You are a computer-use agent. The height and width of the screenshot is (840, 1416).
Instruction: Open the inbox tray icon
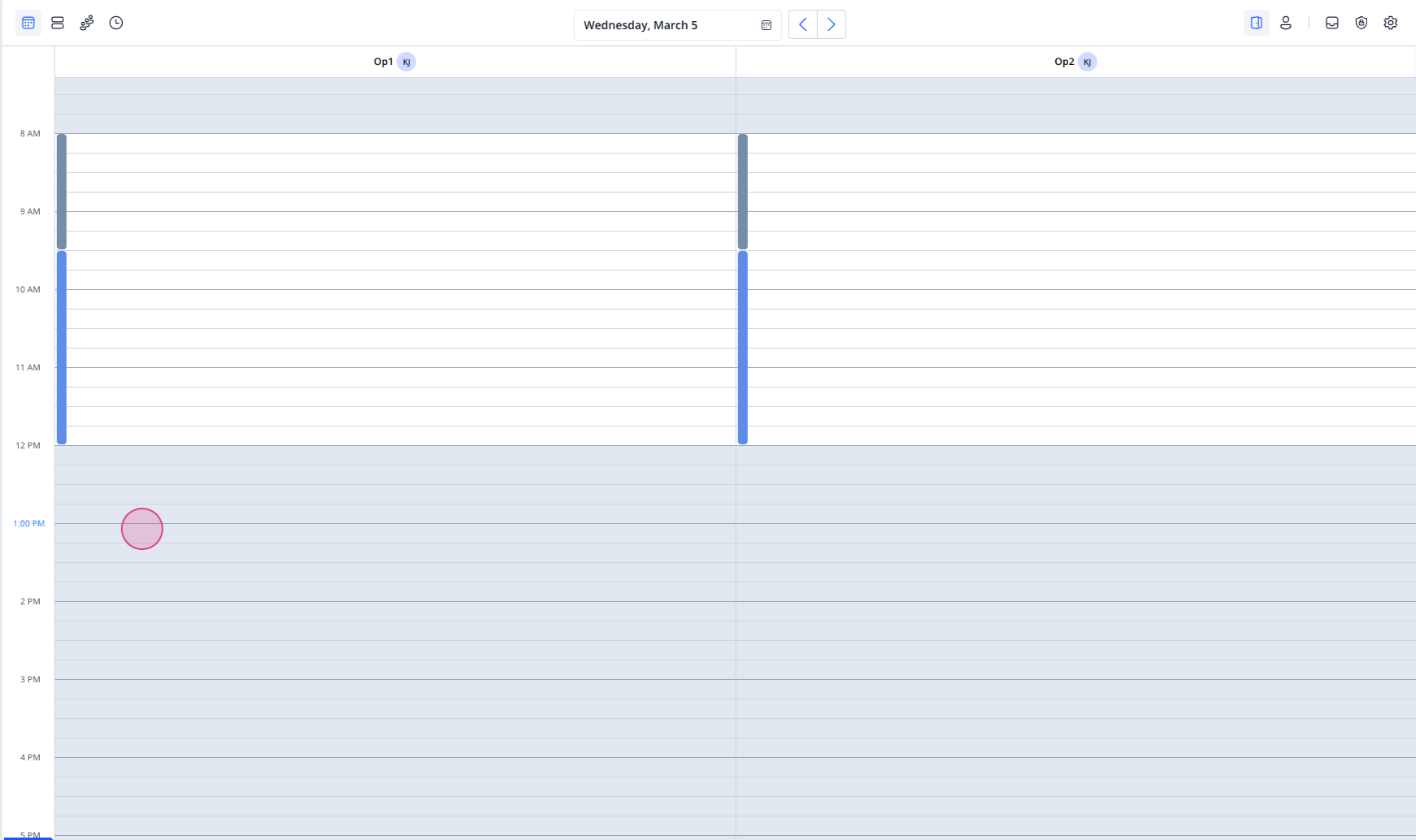tap(1332, 23)
